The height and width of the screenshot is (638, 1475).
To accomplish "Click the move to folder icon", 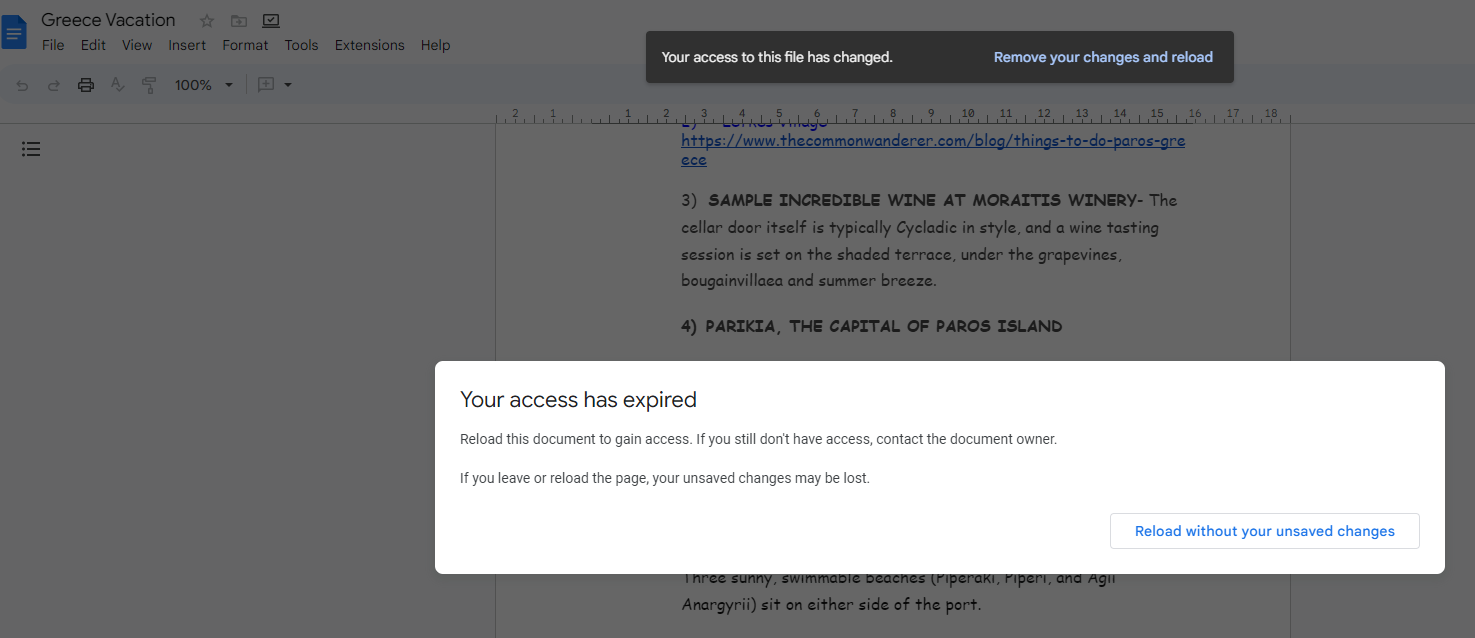I will tap(238, 21).
